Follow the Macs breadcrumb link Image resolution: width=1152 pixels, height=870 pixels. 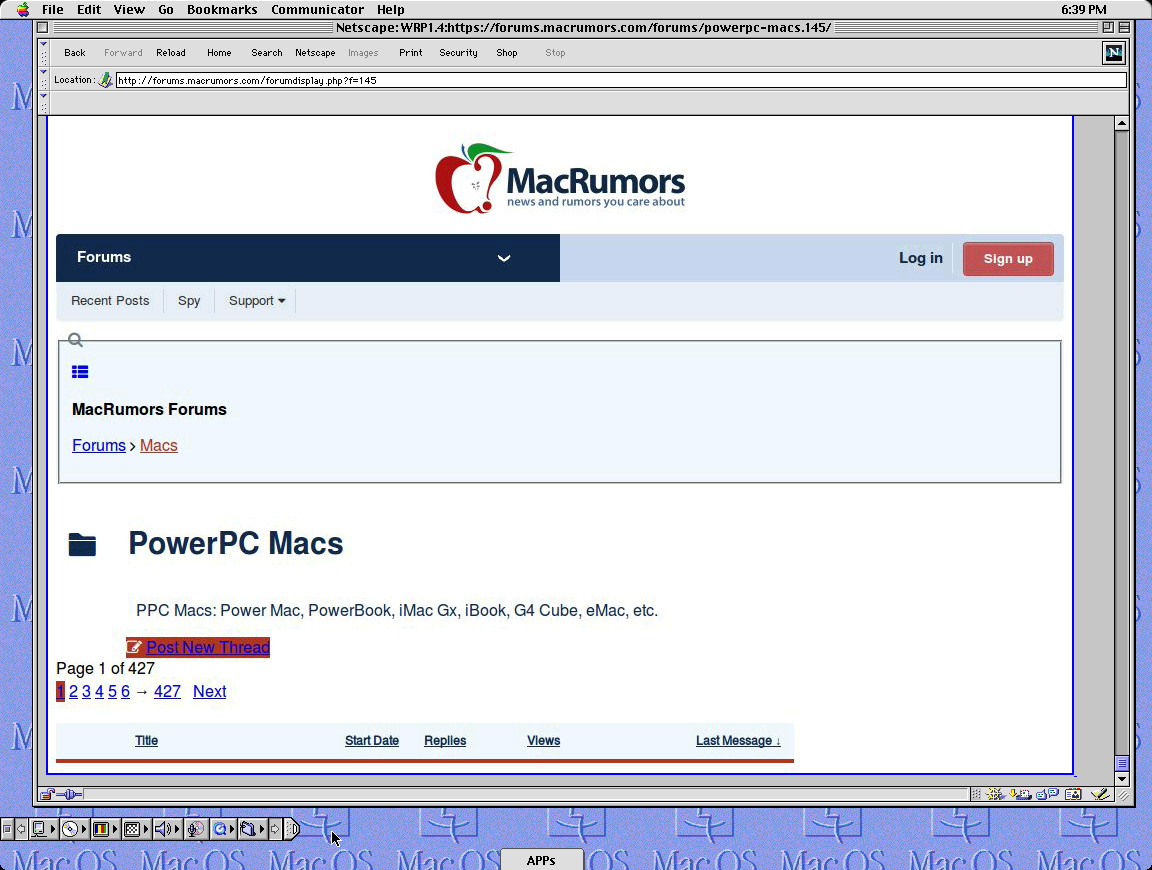coord(159,445)
